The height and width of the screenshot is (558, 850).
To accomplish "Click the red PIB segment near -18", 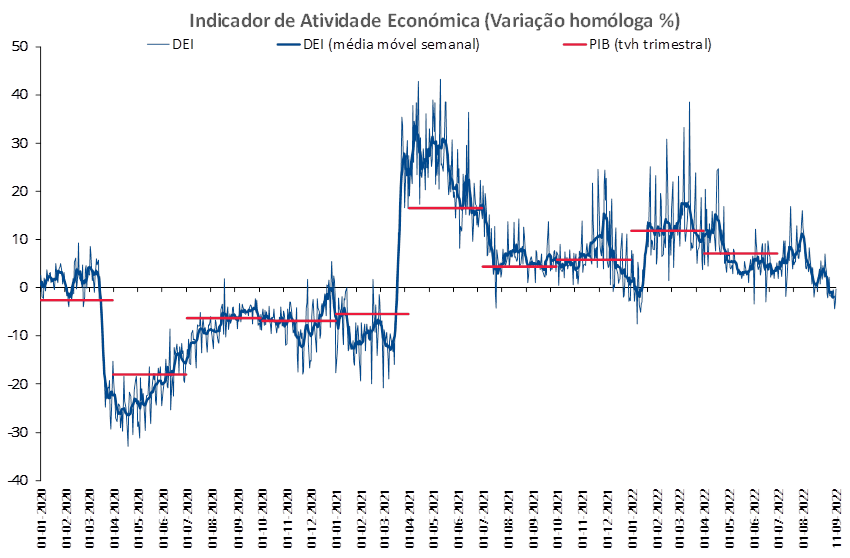I will (150, 374).
